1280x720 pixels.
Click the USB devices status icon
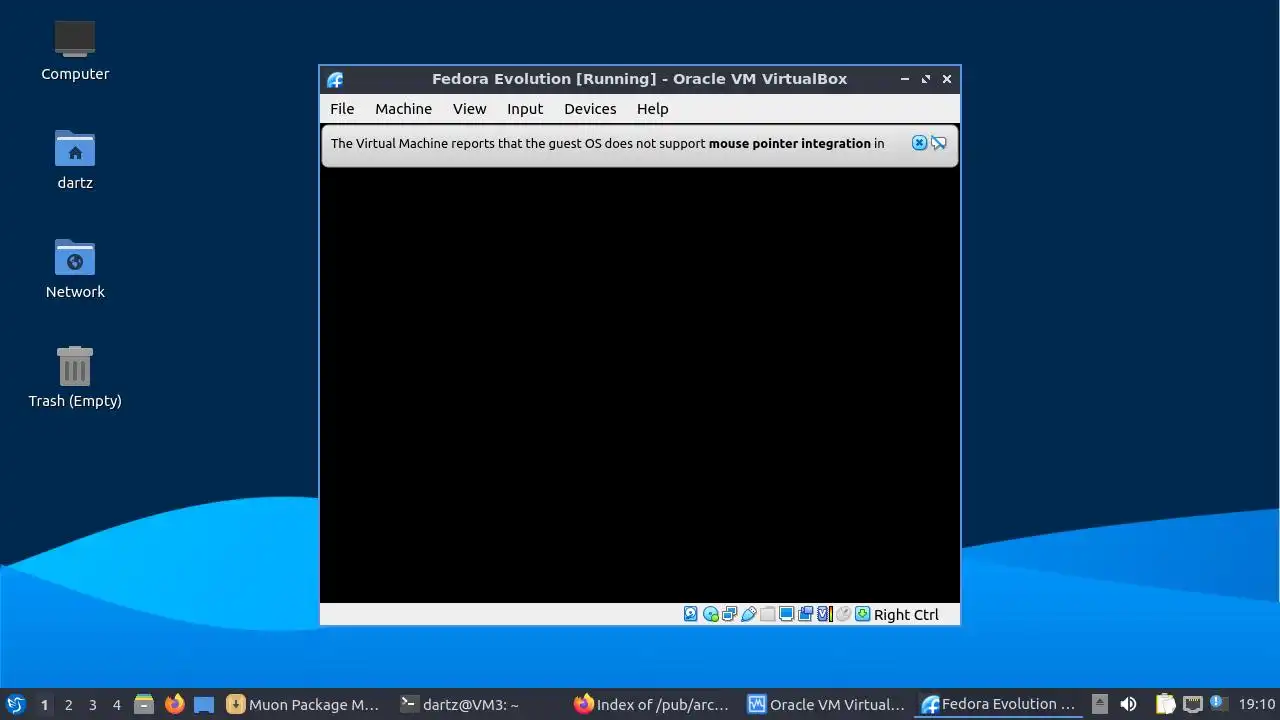pos(748,614)
